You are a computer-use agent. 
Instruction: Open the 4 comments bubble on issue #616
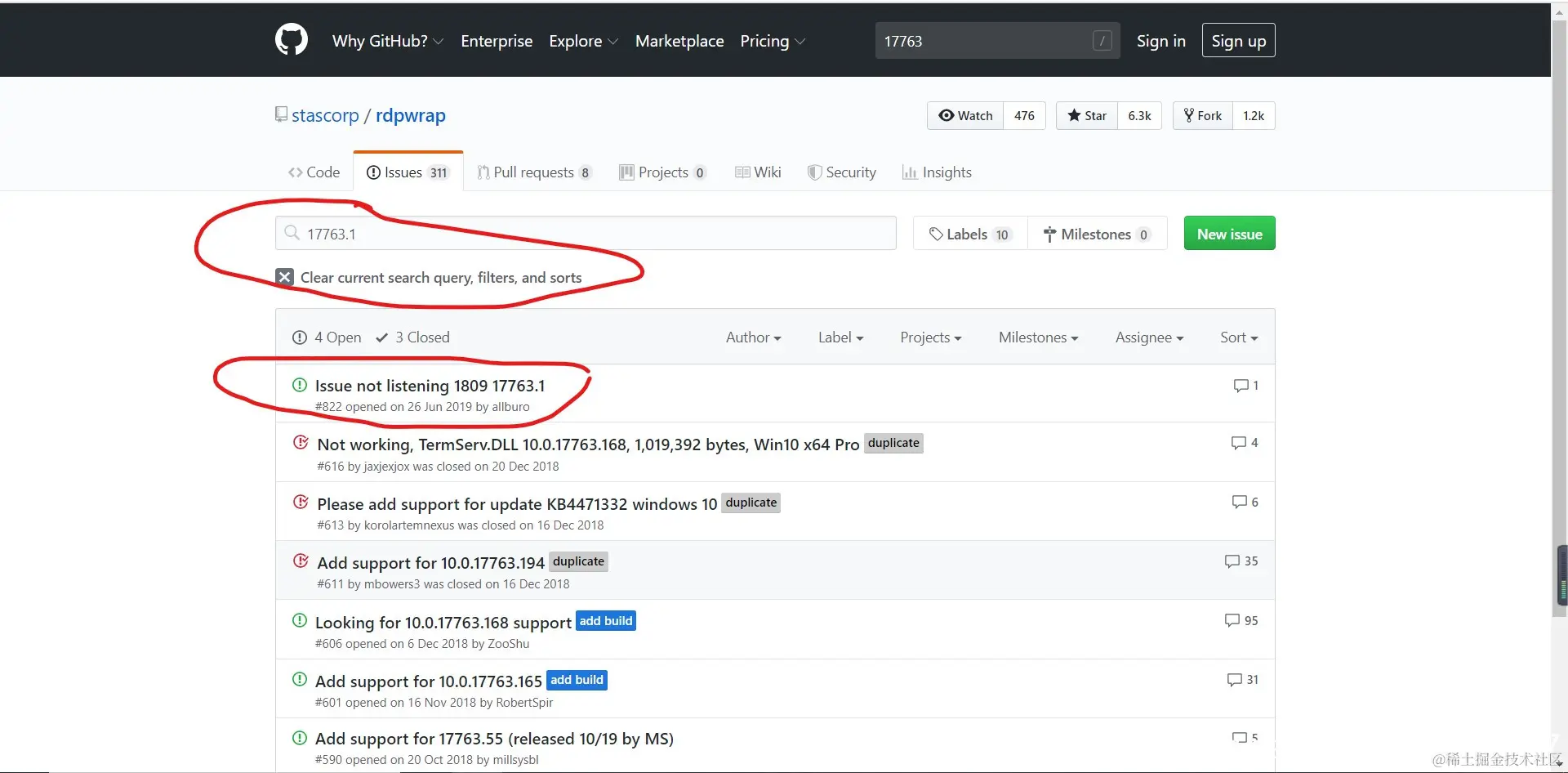1245,443
